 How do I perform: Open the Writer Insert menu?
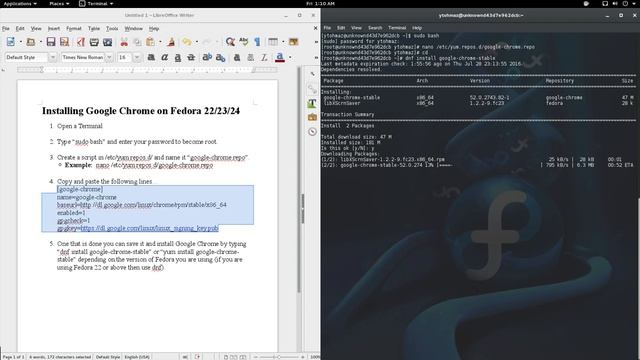53,29
